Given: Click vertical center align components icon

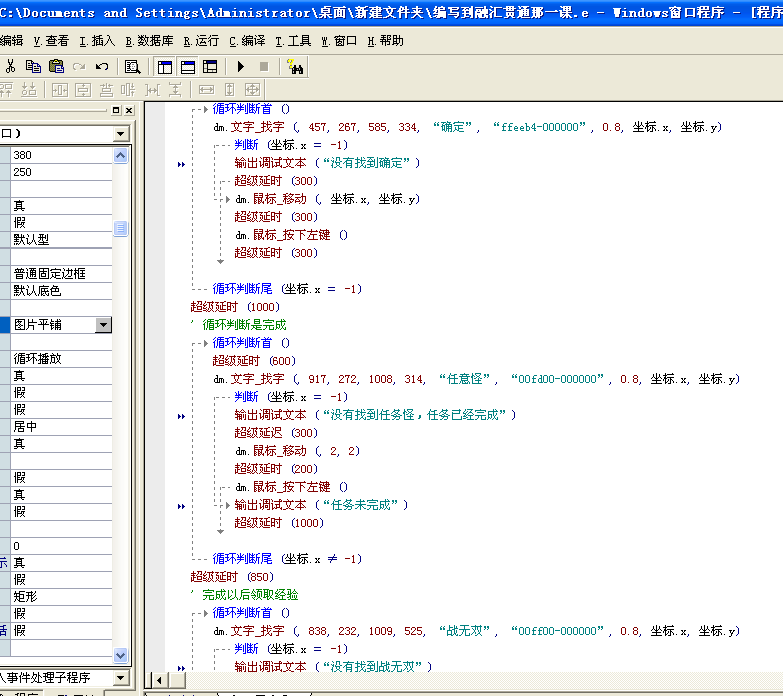Looking at the screenshot, I should (128, 90).
